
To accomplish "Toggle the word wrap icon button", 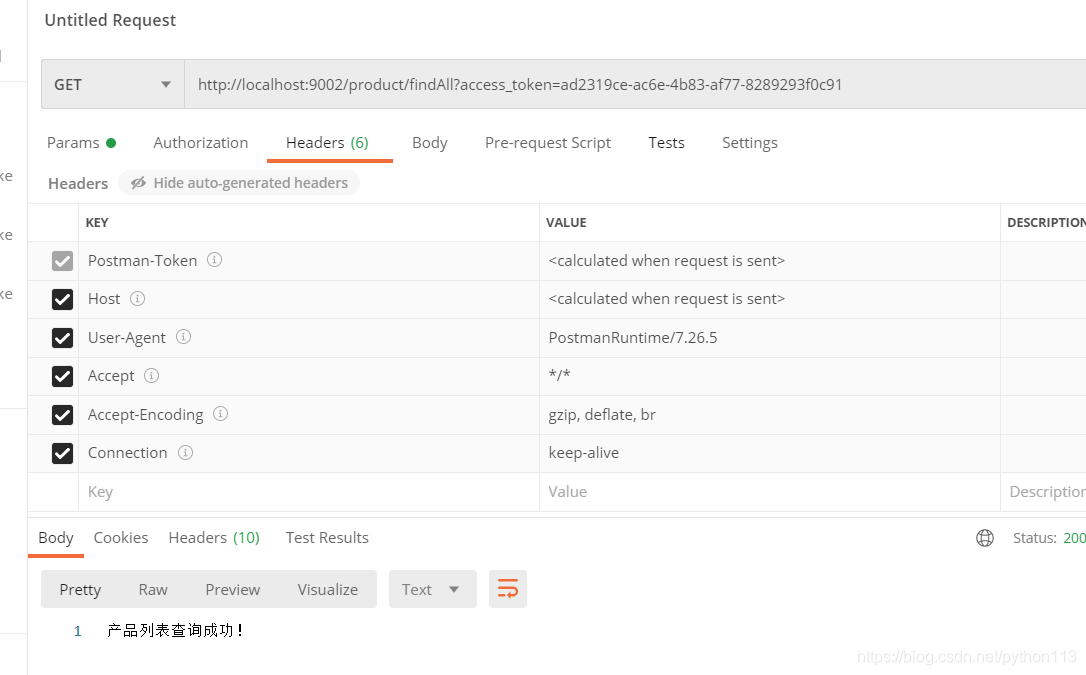I will [508, 589].
